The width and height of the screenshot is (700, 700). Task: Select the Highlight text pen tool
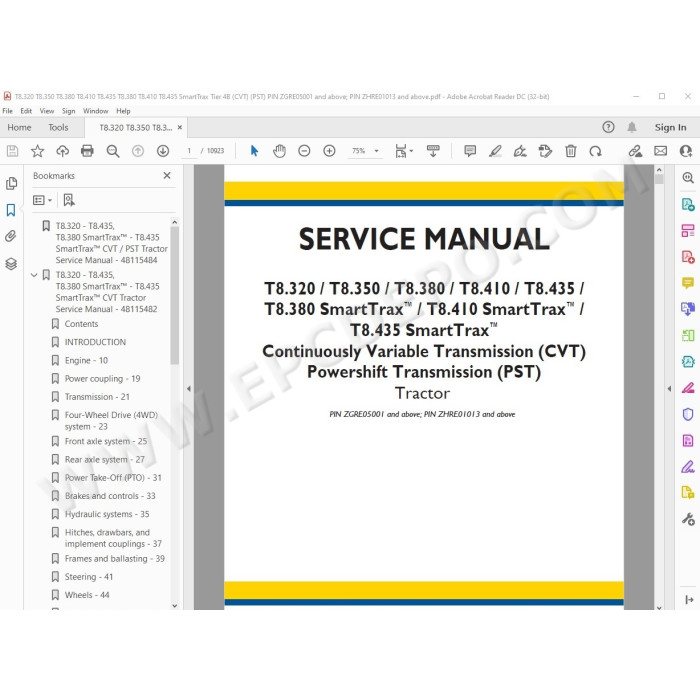pos(495,151)
